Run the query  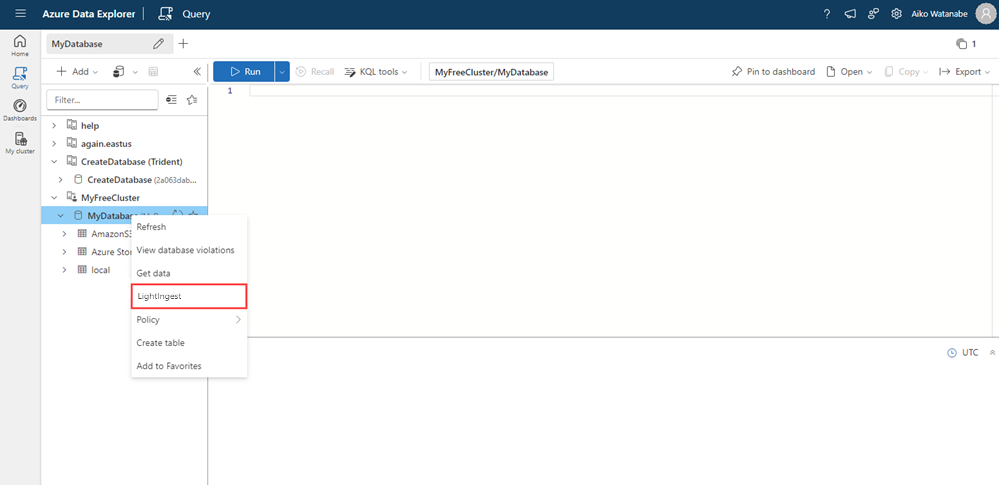(x=245, y=71)
